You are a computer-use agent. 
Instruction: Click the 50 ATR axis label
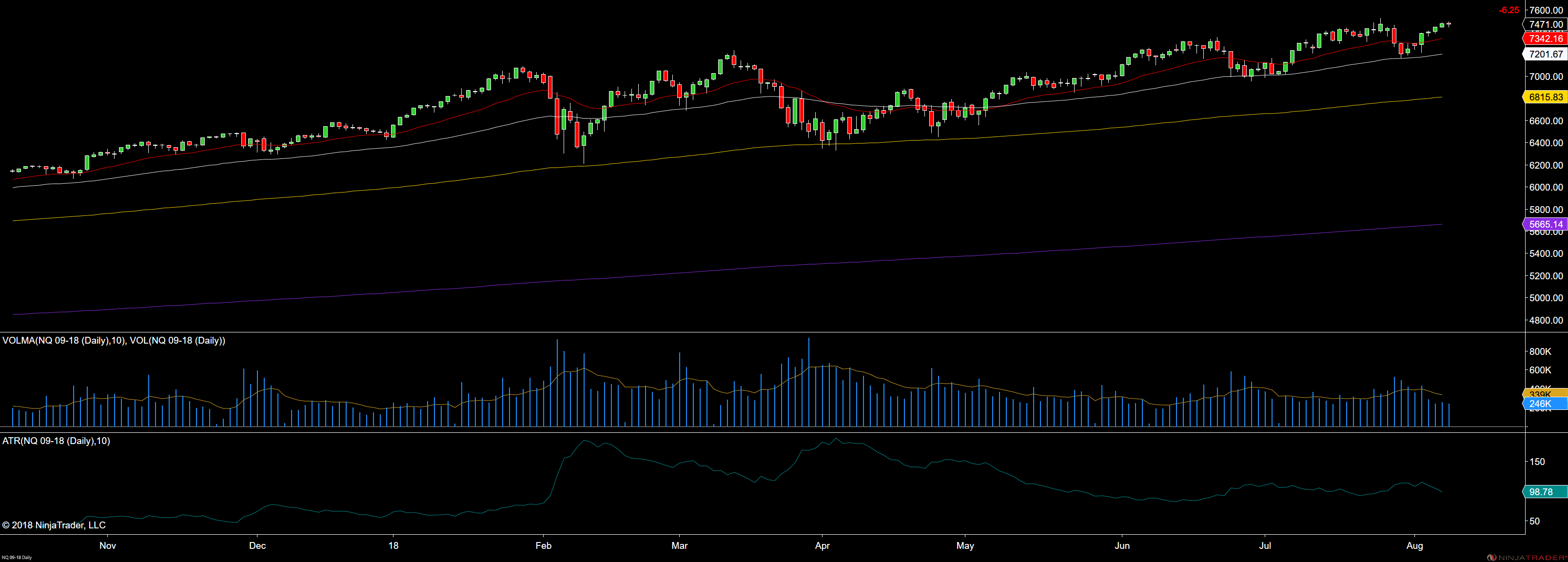(x=1534, y=521)
